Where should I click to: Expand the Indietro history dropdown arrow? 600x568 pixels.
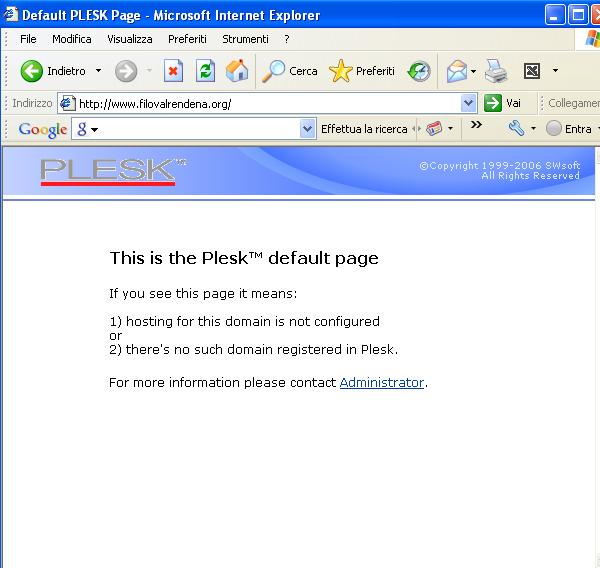pyautogui.click(x=98, y=71)
